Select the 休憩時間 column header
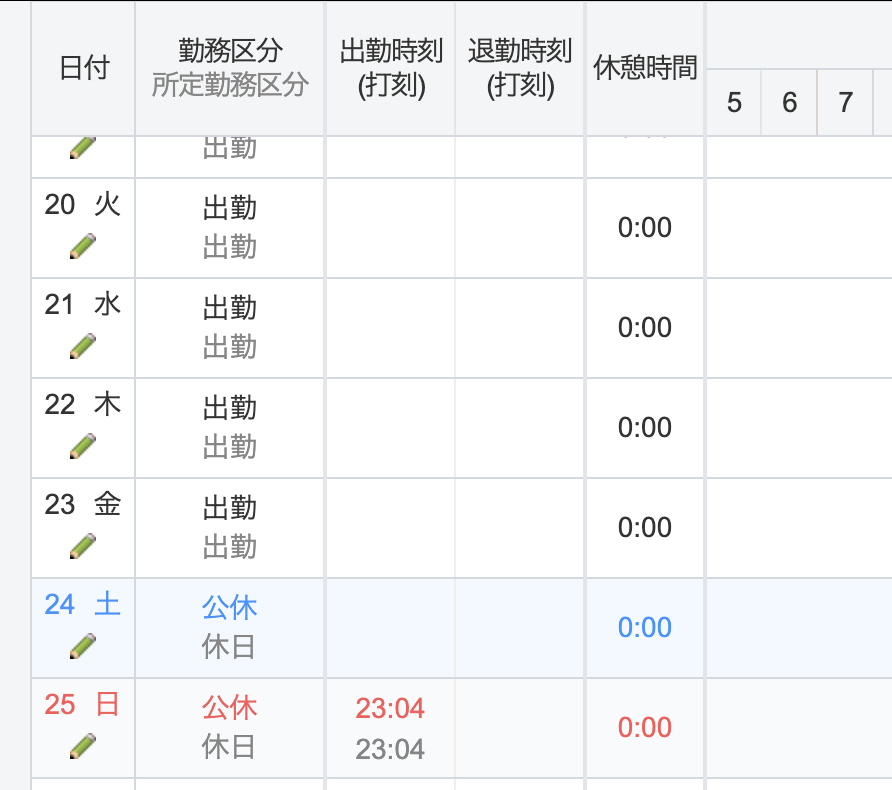892x790 pixels. (645, 68)
